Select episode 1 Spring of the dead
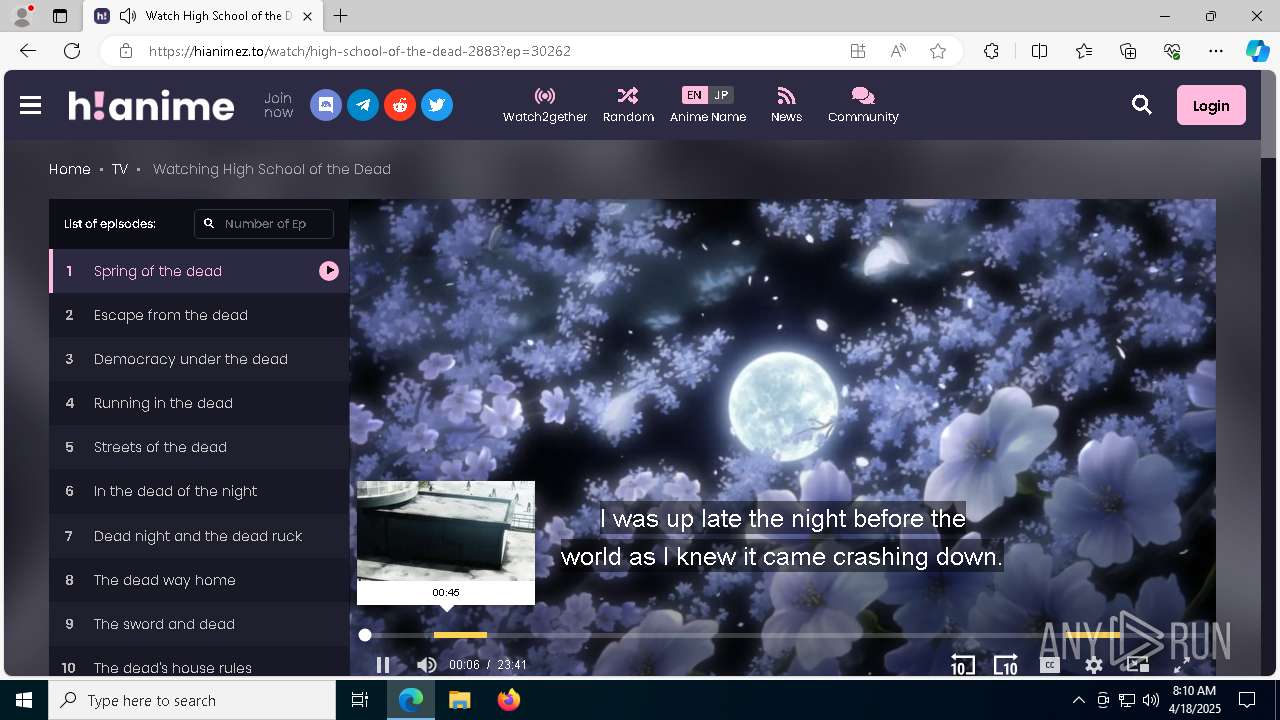1280x720 pixels. click(x=199, y=271)
